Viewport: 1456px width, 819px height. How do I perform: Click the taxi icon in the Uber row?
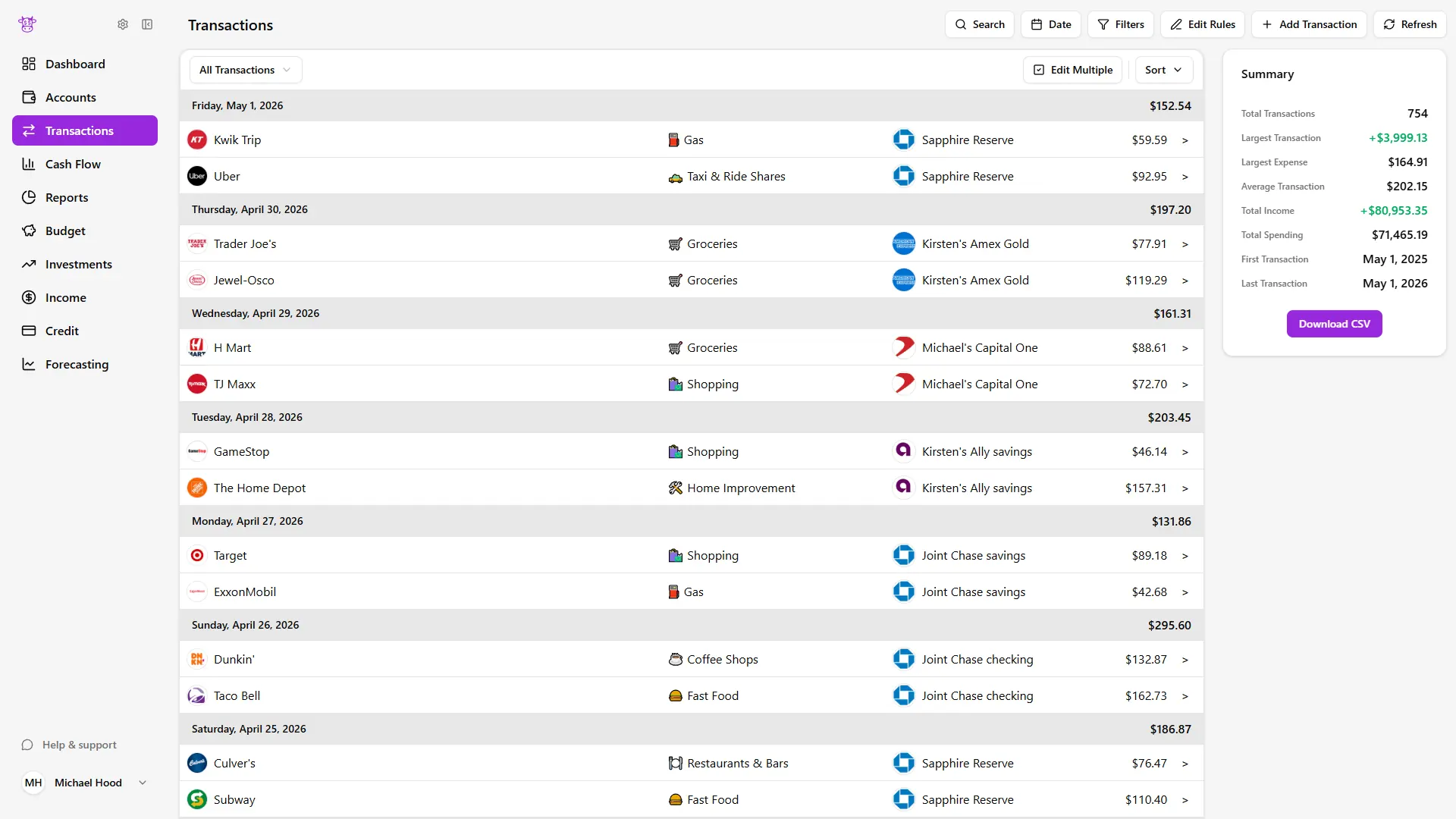(x=675, y=177)
